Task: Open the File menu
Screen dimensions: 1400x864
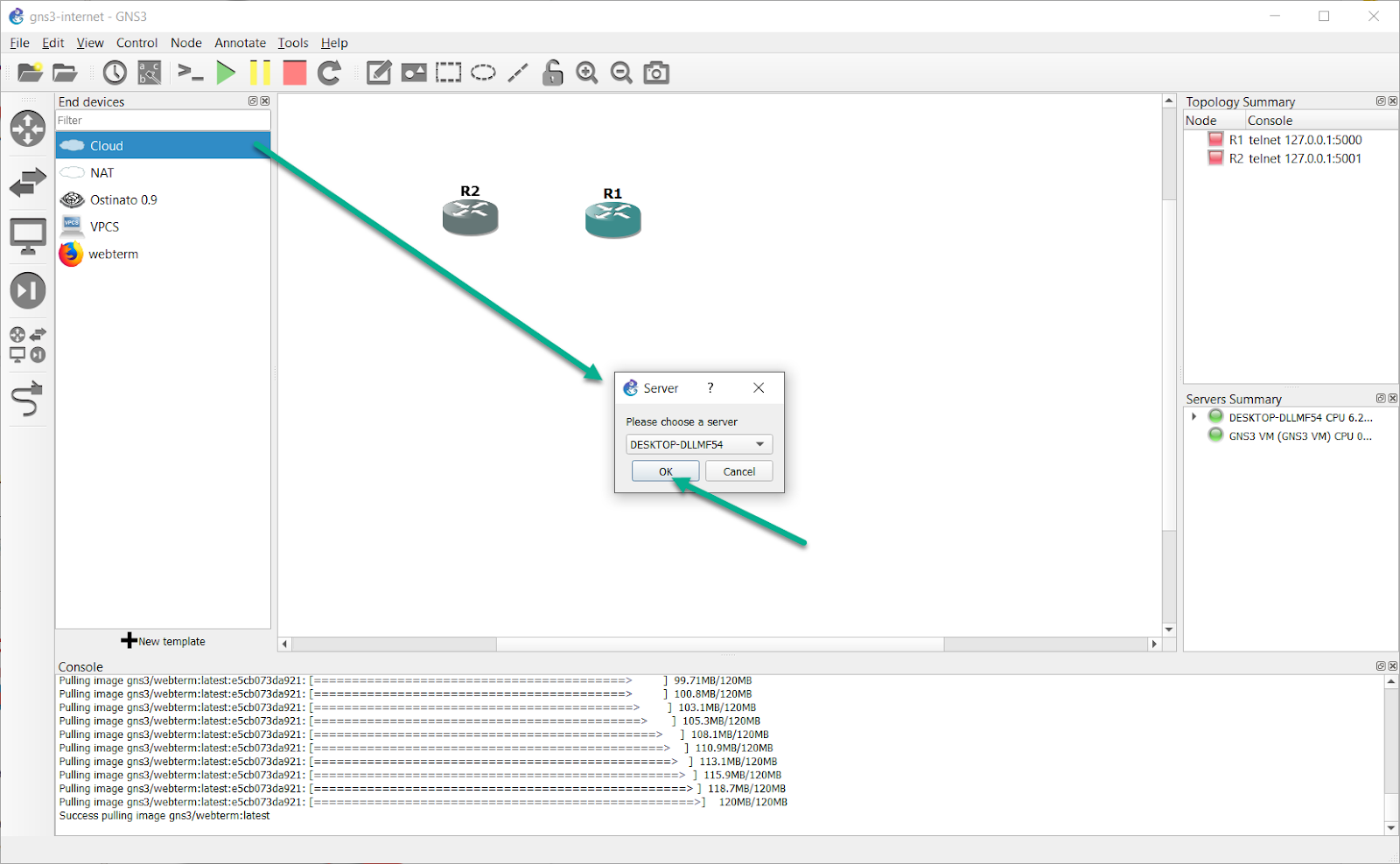Action: [x=19, y=43]
